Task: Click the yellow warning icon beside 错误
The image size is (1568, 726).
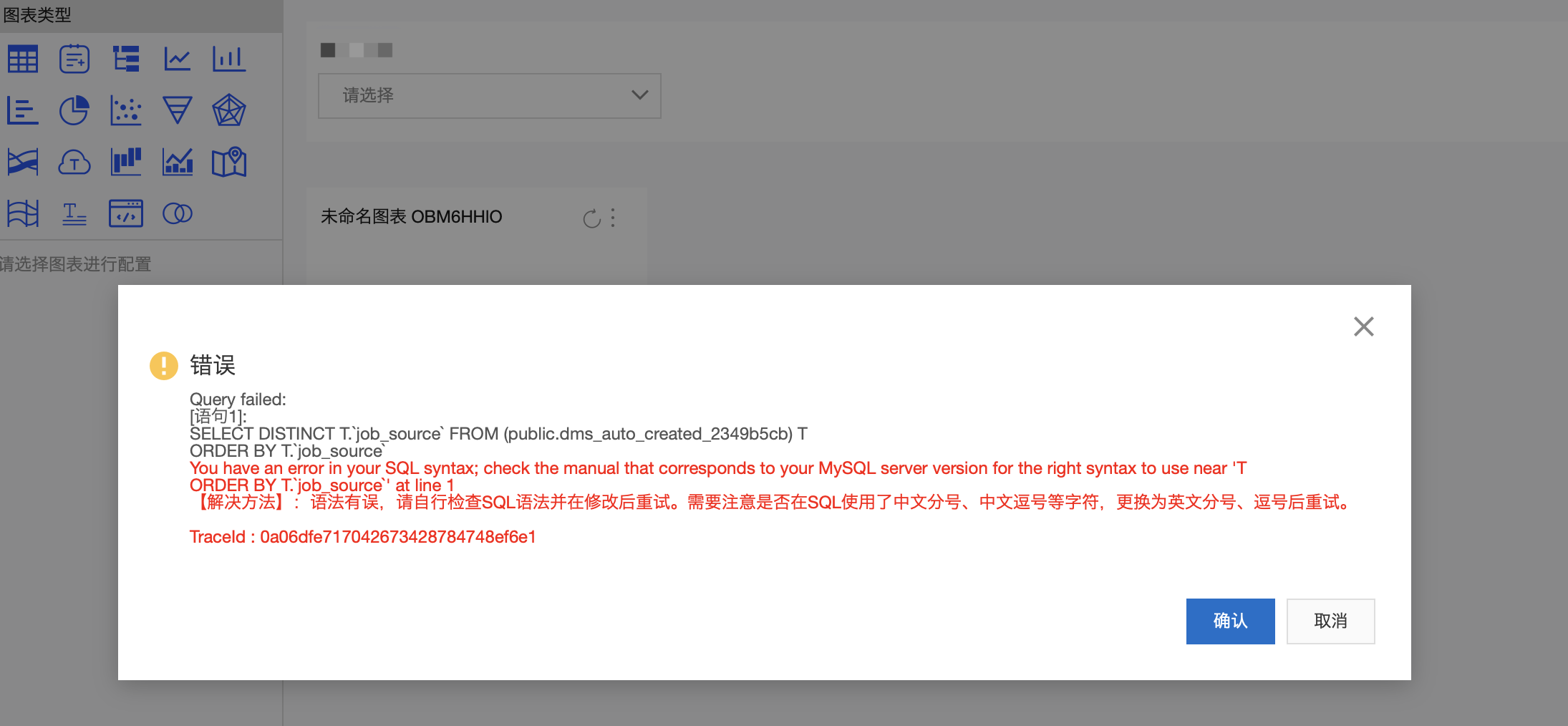Action: [164, 366]
